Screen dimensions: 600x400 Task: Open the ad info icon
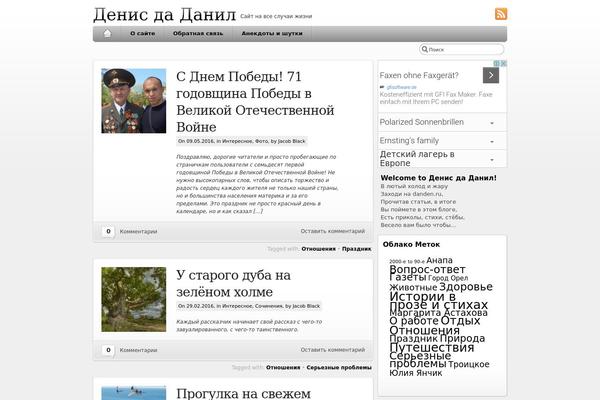(x=497, y=63)
